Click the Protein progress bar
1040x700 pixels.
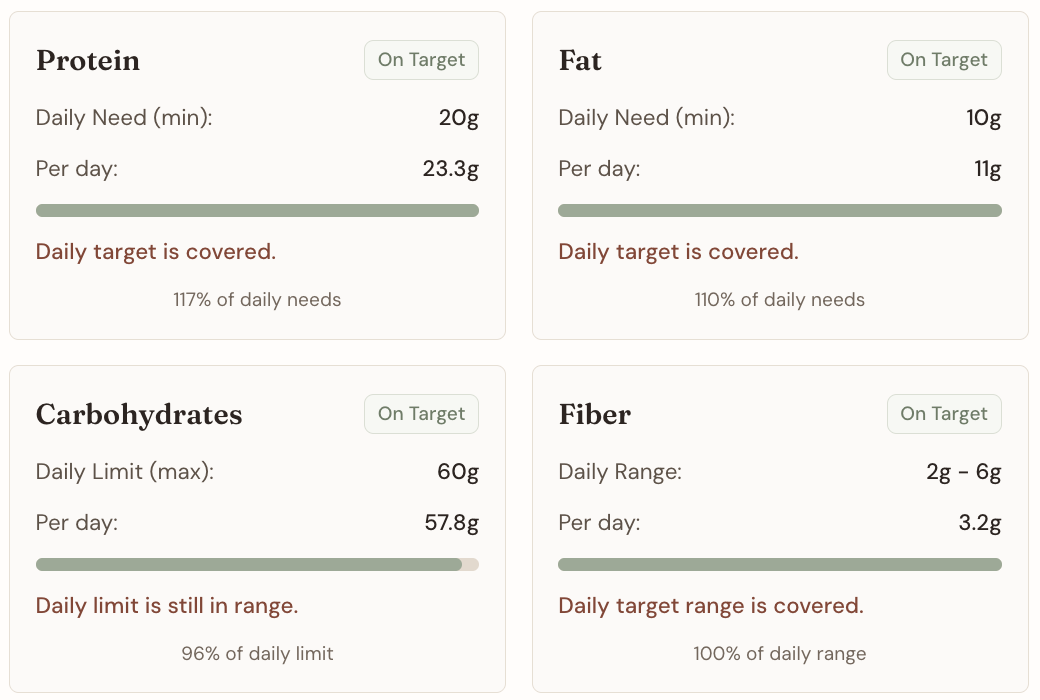click(x=257, y=210)
